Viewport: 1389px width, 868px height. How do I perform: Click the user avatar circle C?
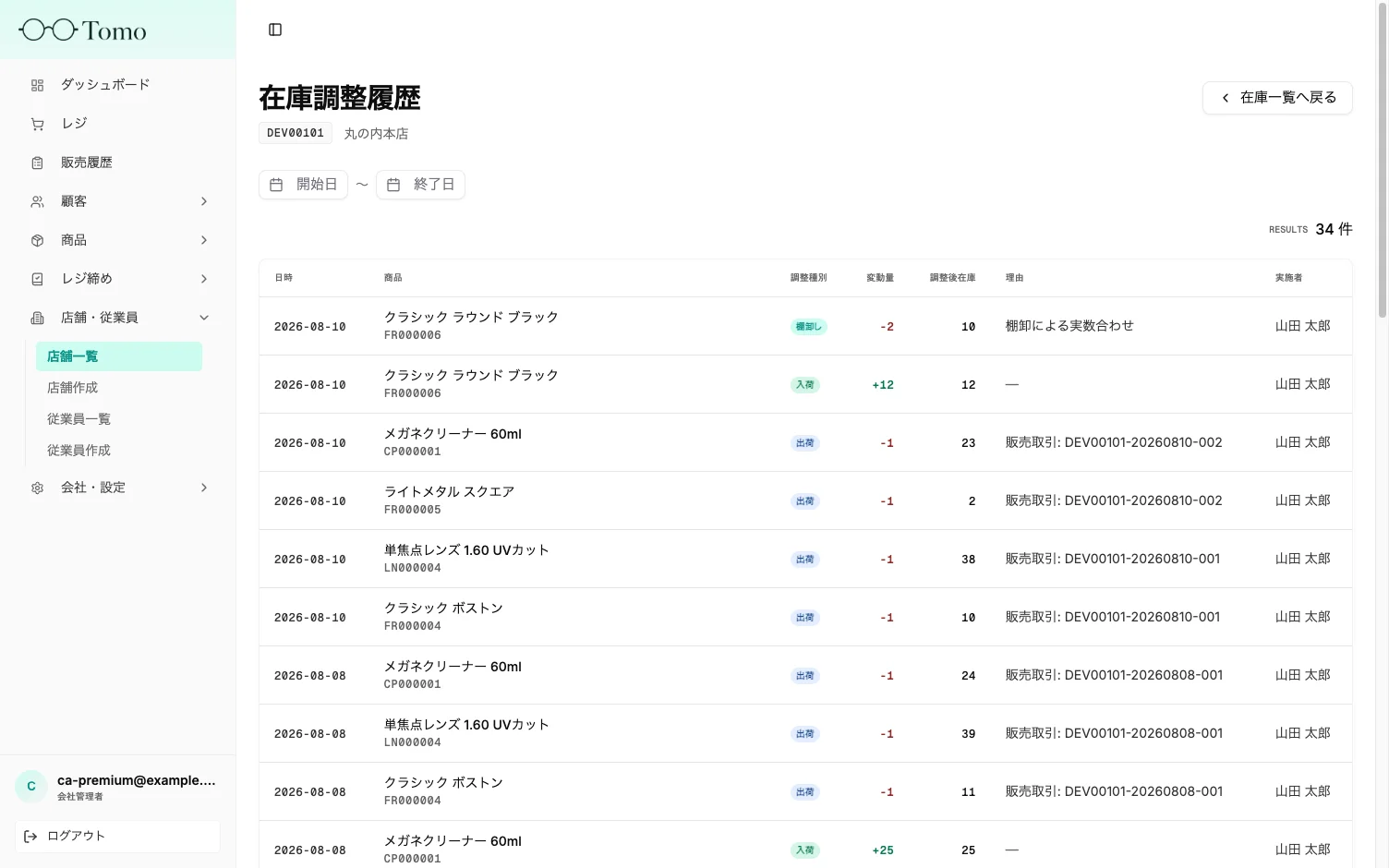pos(31,787)
